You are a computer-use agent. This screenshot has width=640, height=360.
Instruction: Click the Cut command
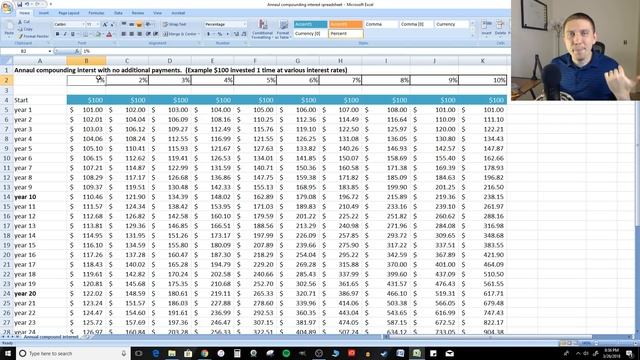pyautogui.click(x=24, y=22)
